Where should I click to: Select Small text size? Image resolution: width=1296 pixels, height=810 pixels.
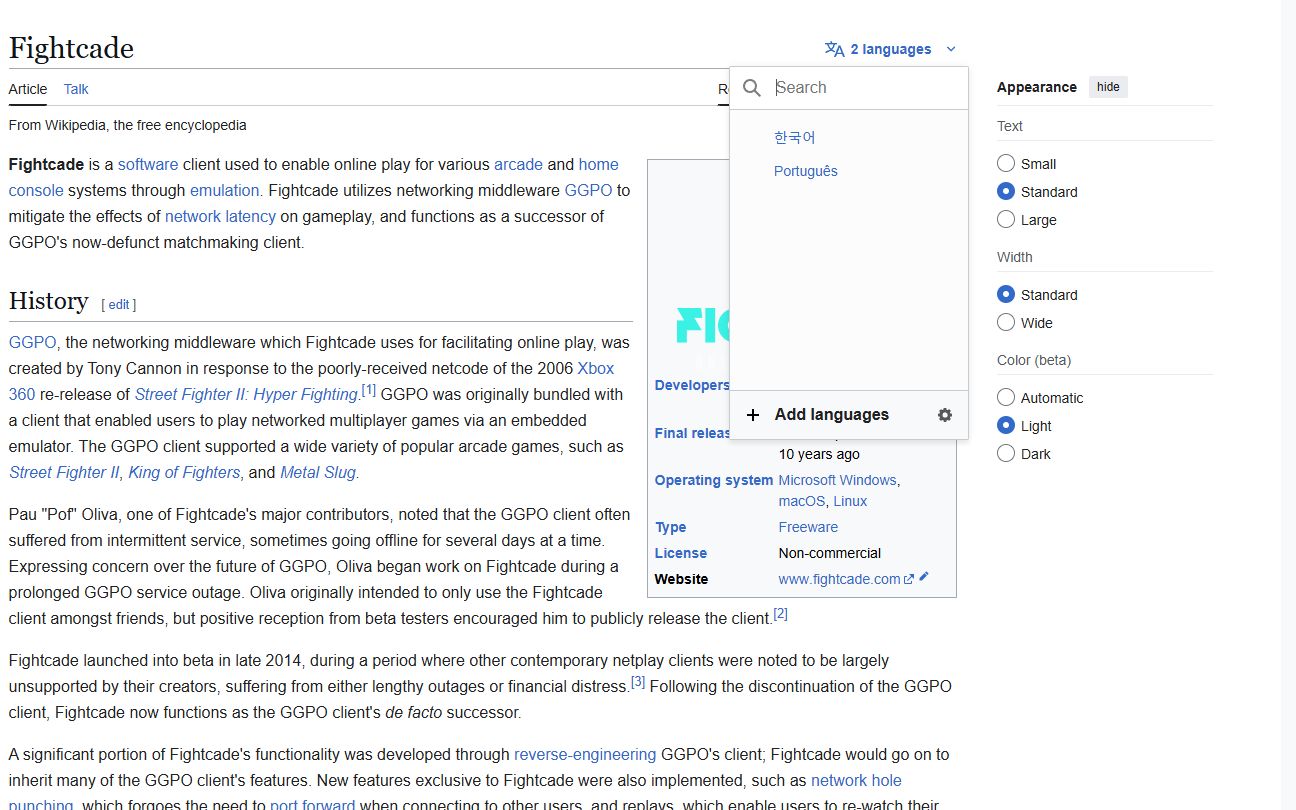pos(1006,163)
